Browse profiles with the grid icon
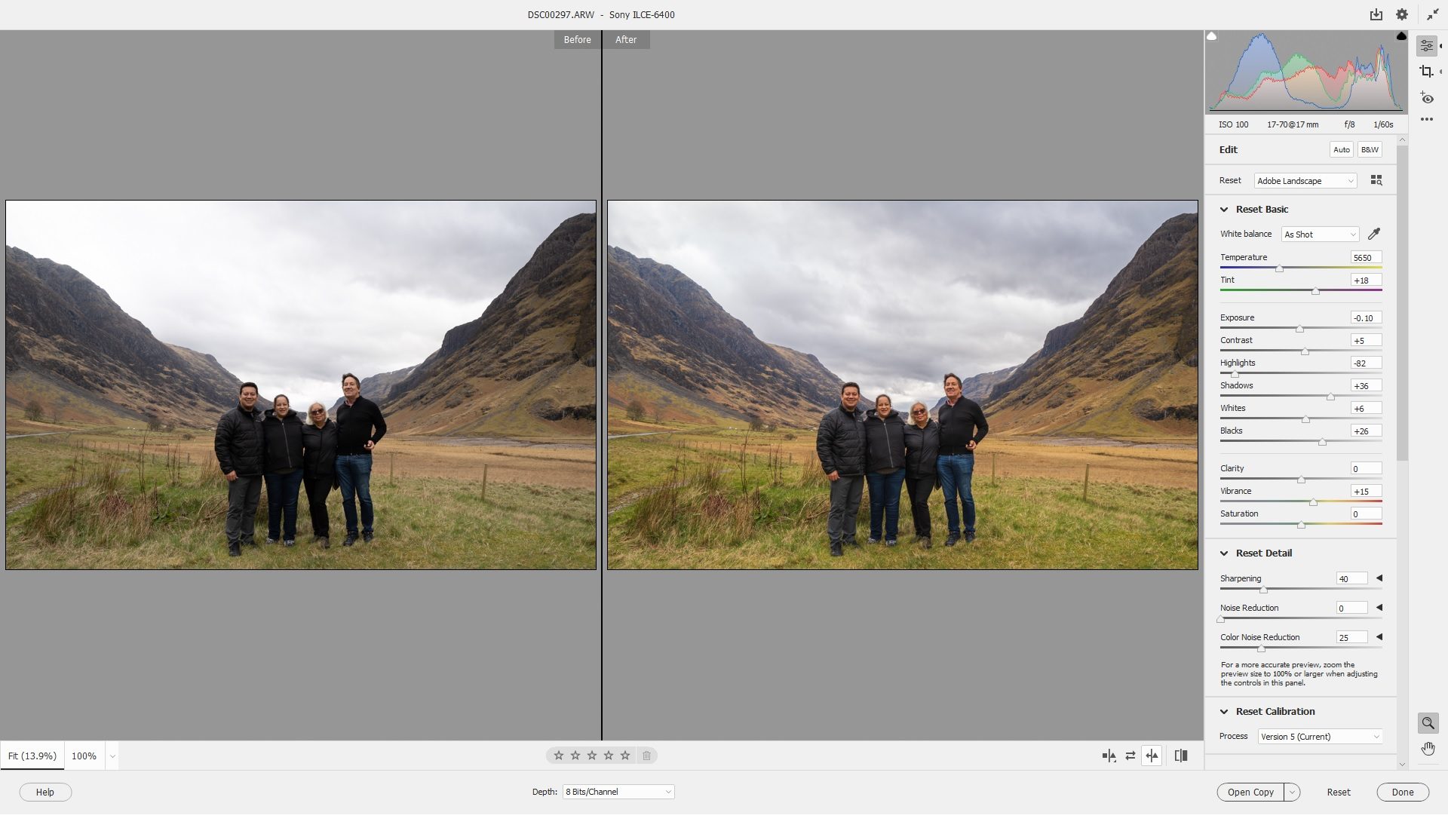This screenshot has height=840, width=1448. pyautogui.click(x=1376, y=180)
